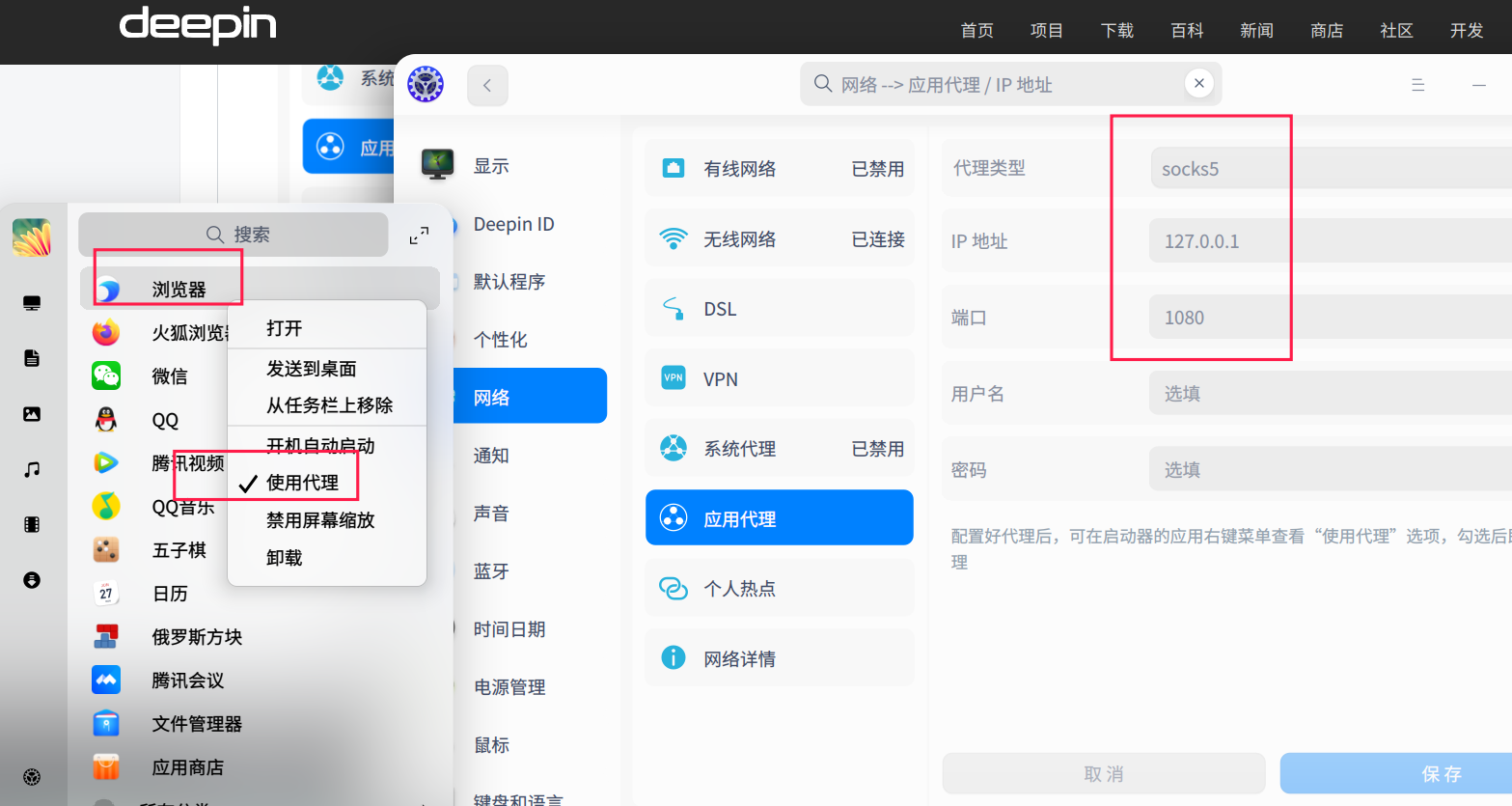Open the 首页 link in top navigation
The image size is (1512, 806).
[x=976, y=31]
